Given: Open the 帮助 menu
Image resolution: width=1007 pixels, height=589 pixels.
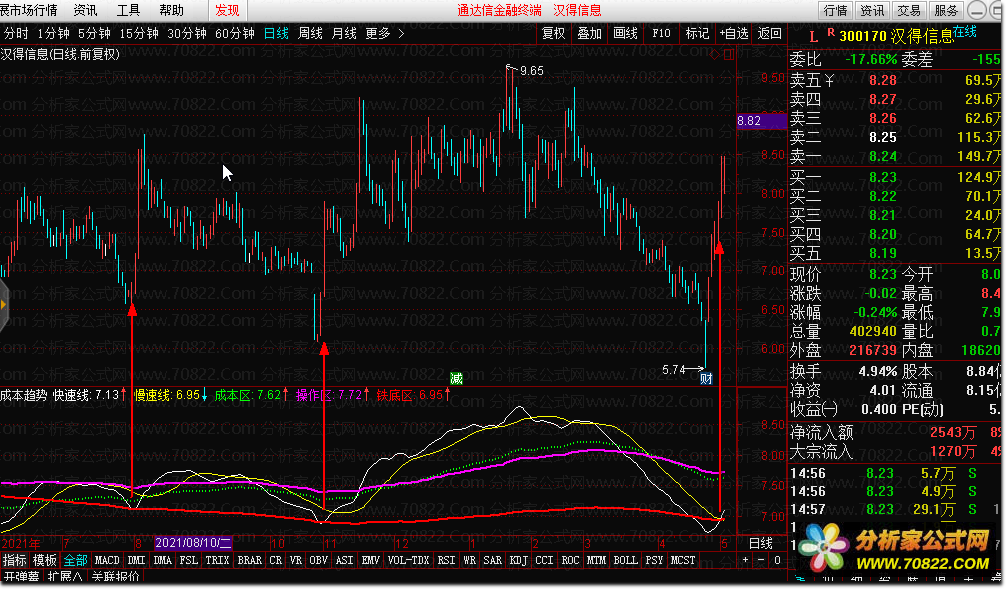Looking at the screenshot, I should (171, 10).
